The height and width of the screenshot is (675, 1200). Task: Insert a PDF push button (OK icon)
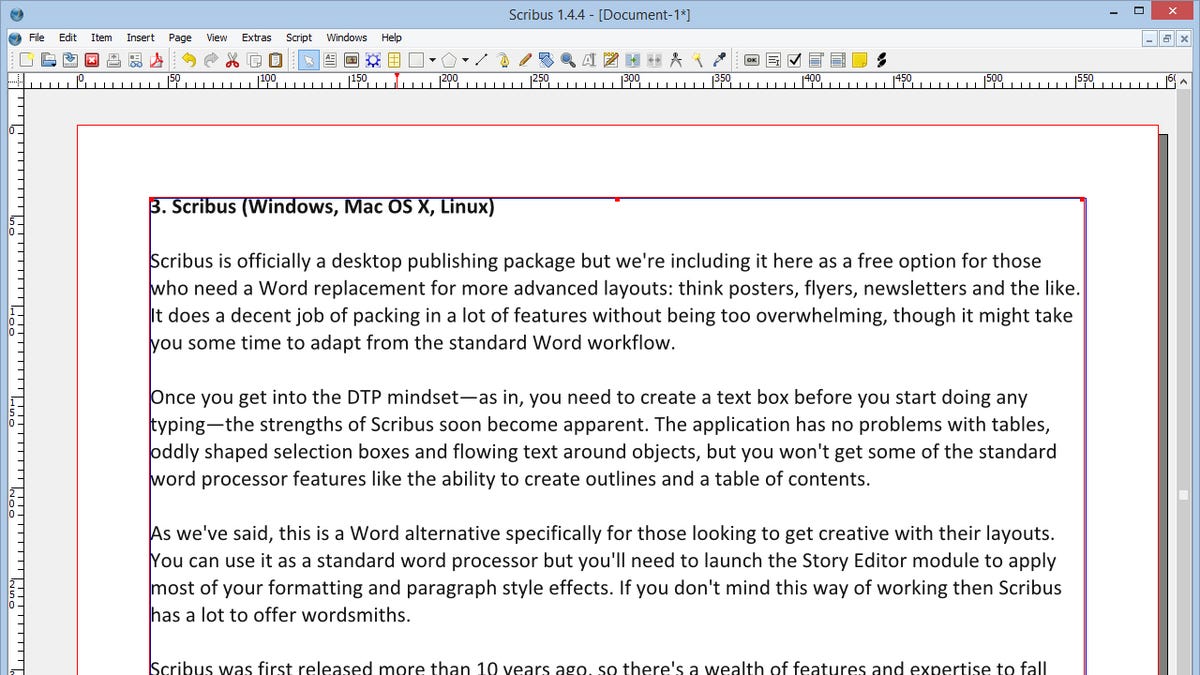tap(752, 60)
